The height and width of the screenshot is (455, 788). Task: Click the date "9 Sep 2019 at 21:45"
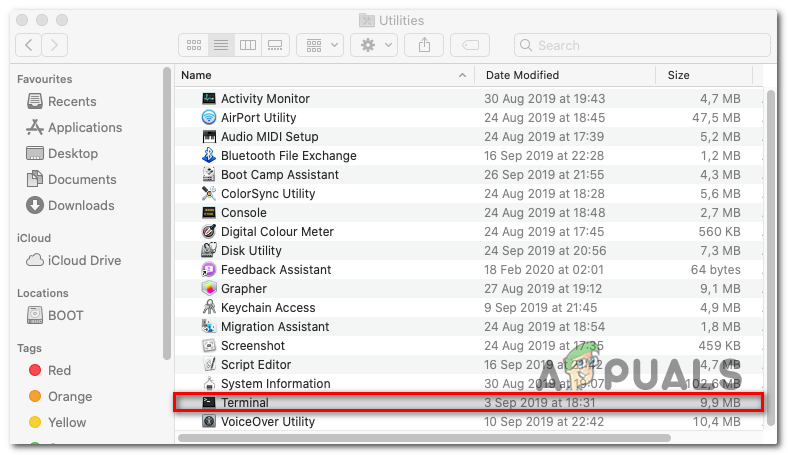coord(540,308)
